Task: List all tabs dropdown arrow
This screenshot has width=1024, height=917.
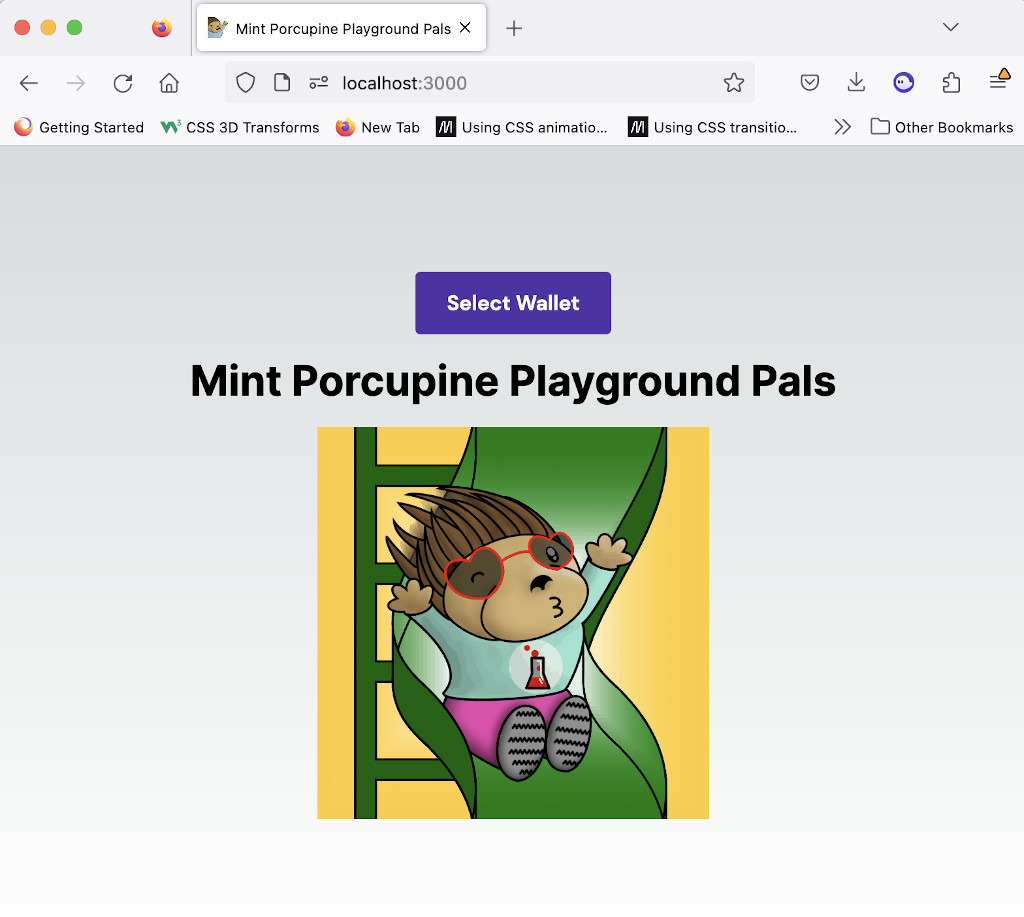Action: coord(951,27)
